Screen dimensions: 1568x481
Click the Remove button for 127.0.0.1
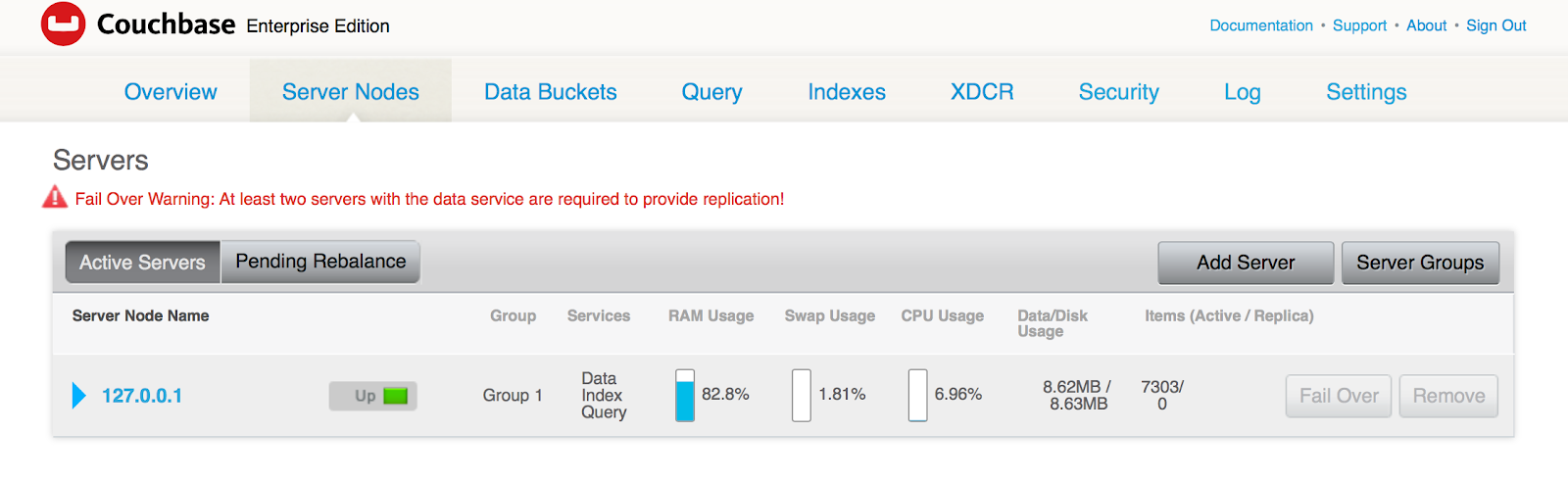click(1448, 396)
